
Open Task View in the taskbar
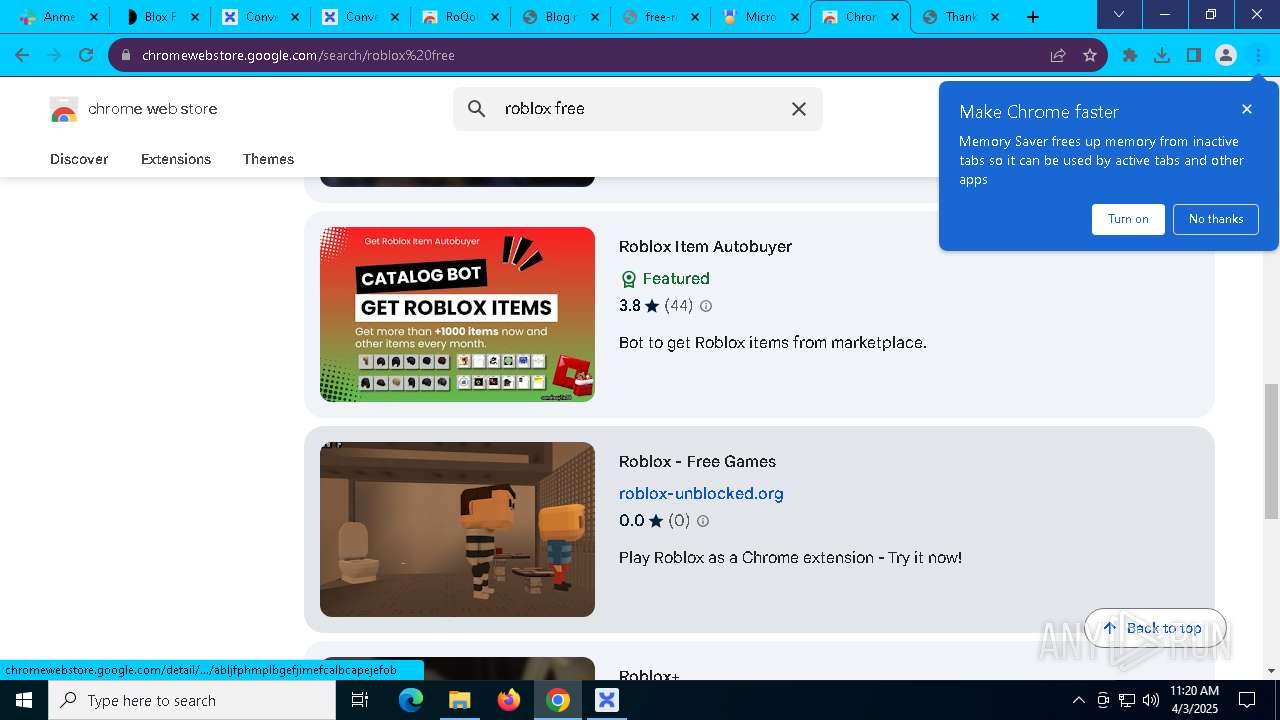pyautogui.click(x=360, y=700)
